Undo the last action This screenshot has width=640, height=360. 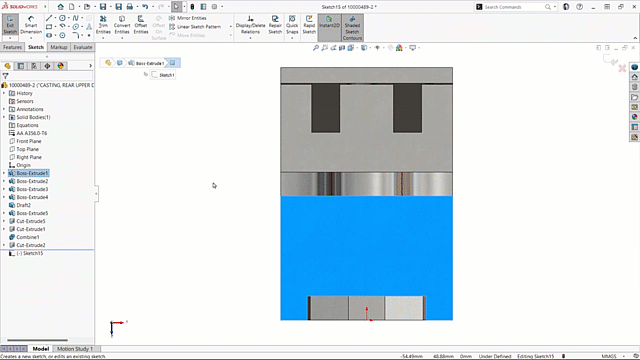[145, 7]
